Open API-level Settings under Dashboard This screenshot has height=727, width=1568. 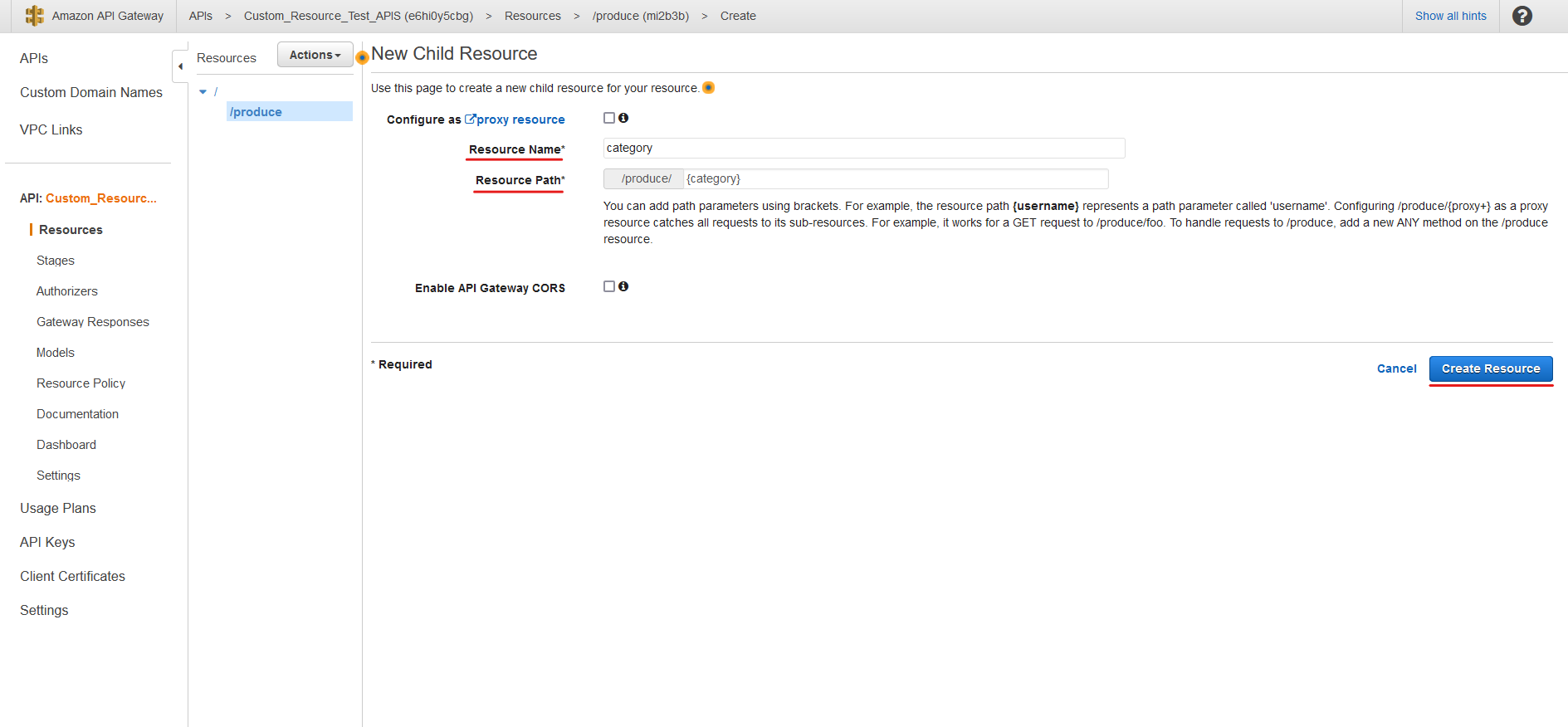pos(59,476)
